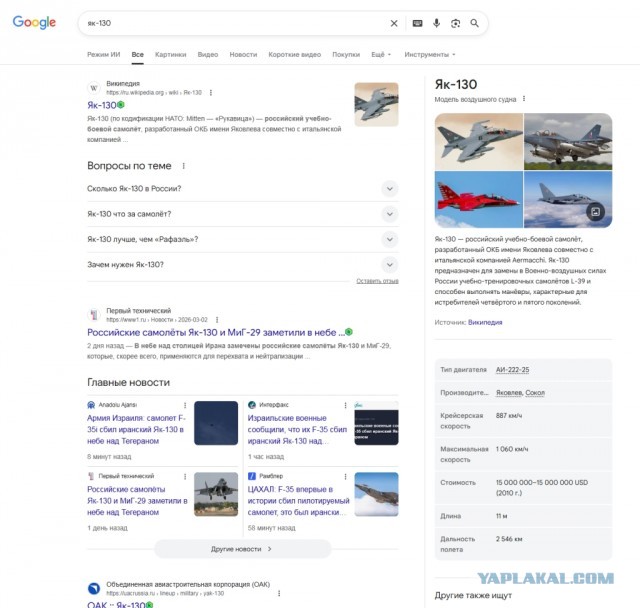Start voice search with microphone icon
This screenshot has height=608, width=640.
pyautogui.click(x=436, y=23)
